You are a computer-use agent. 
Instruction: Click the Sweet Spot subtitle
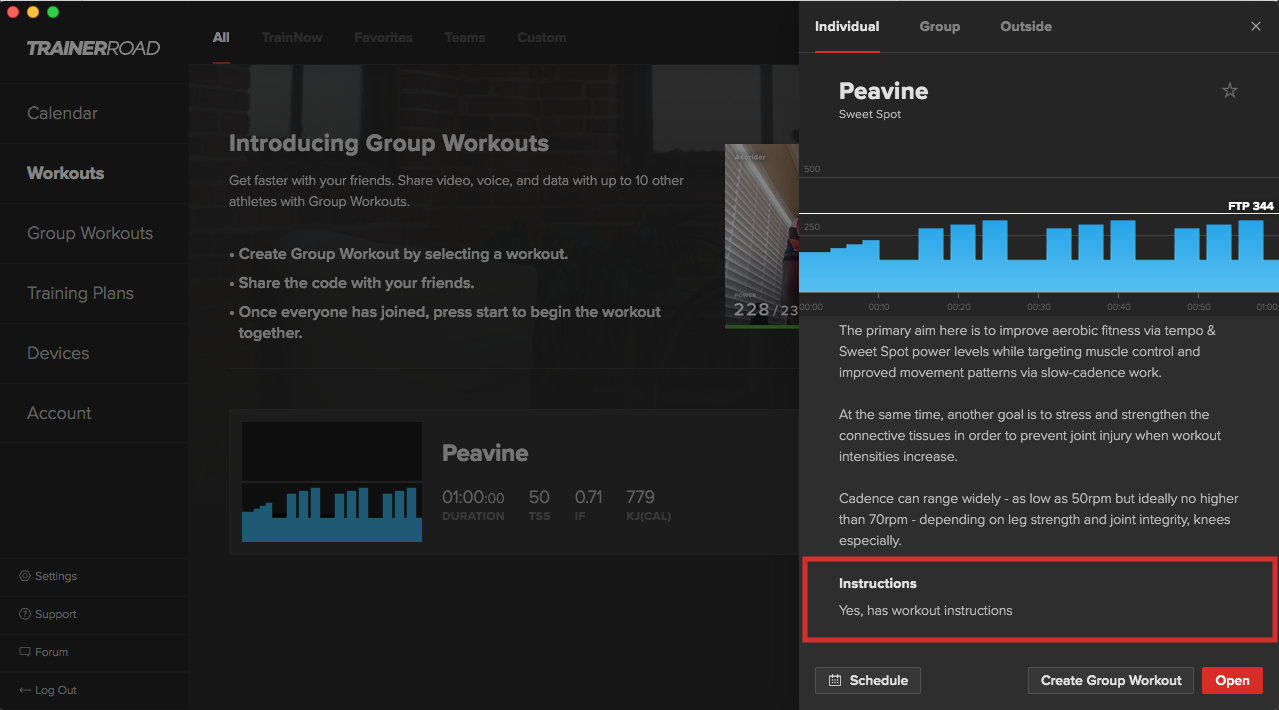(x=870, y=114)
